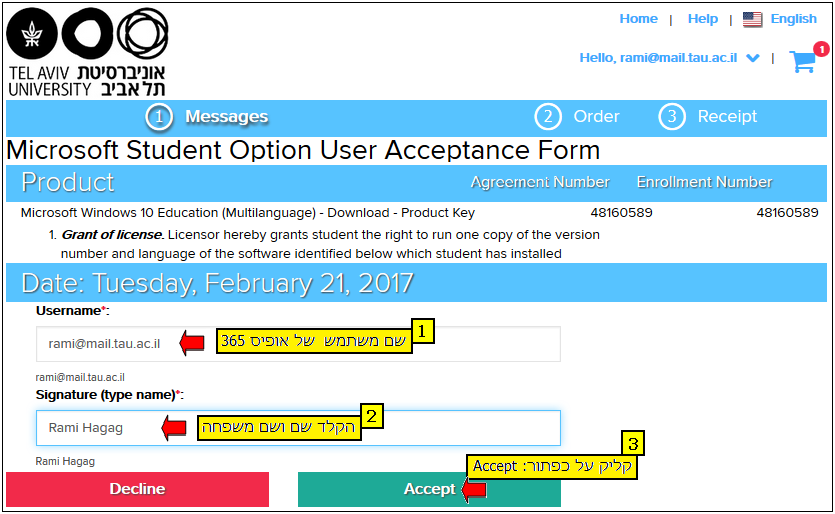
Task: Click the Tel Aviv University logo
Action: point(87,52)
